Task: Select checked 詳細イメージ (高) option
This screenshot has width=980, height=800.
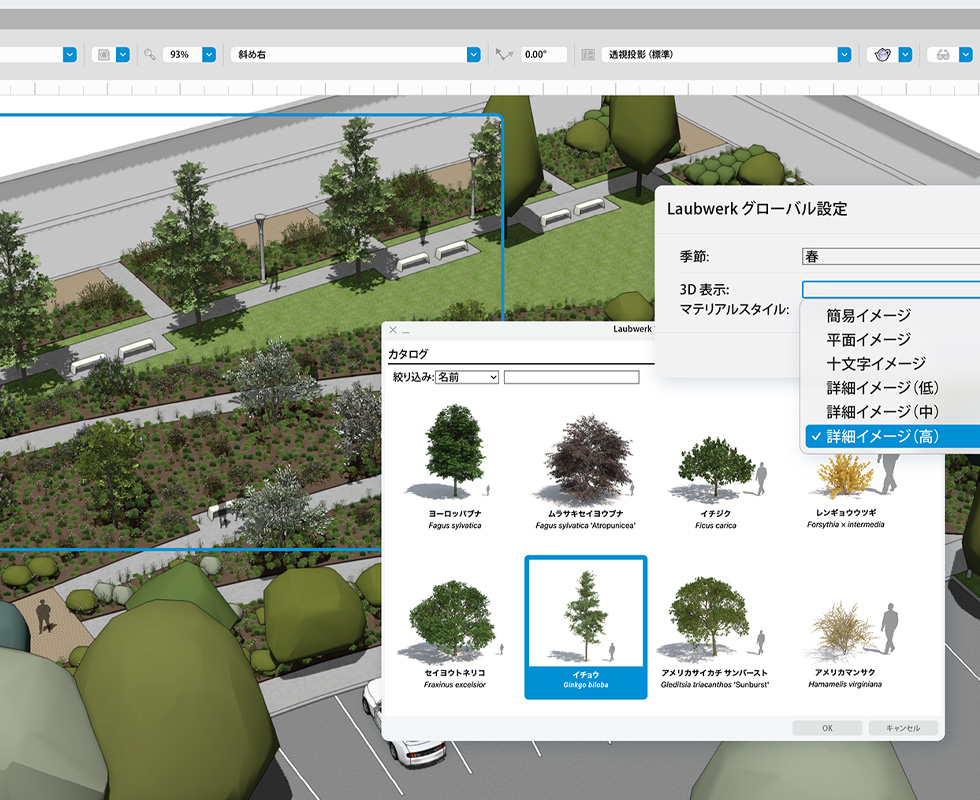Action: coord(892,436)
